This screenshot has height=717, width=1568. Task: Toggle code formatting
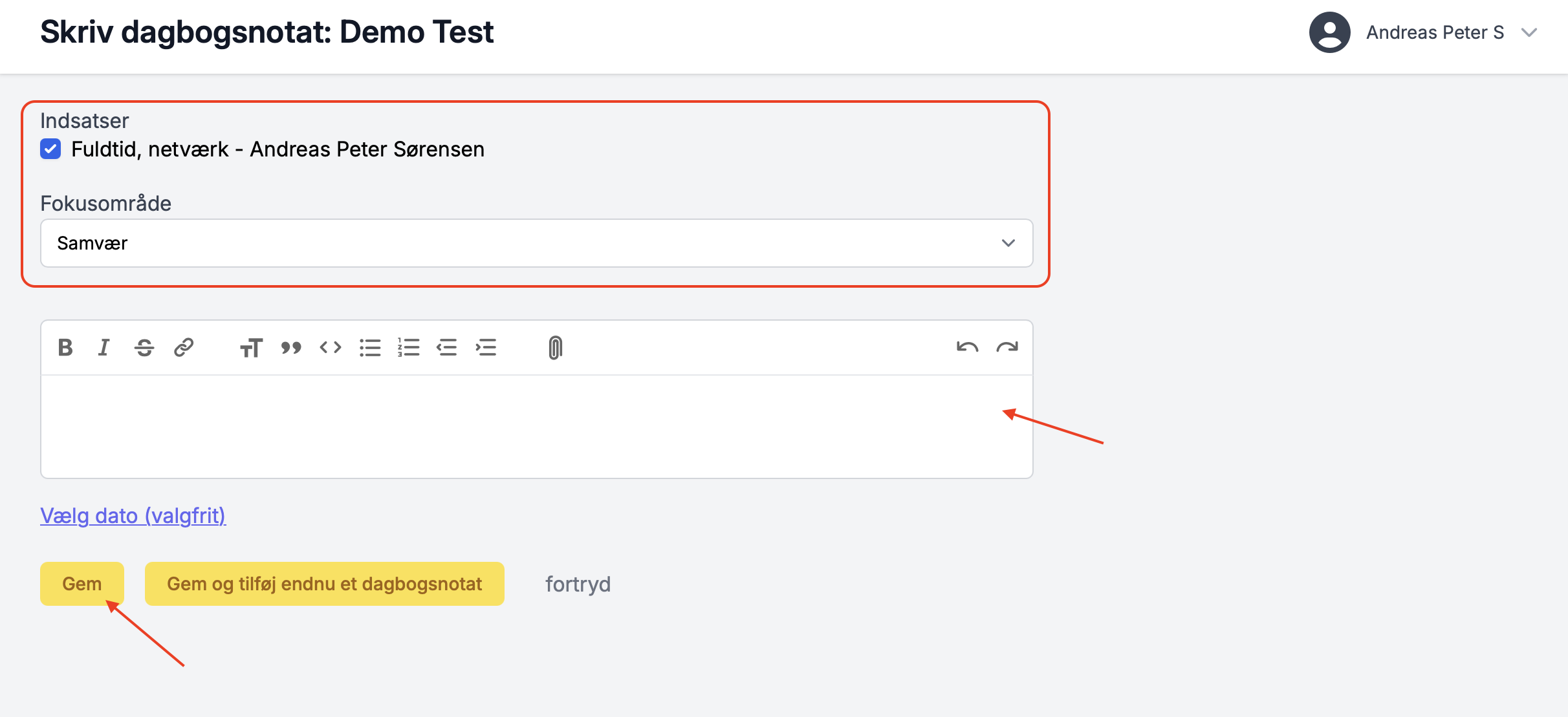[x=331, y=348]
